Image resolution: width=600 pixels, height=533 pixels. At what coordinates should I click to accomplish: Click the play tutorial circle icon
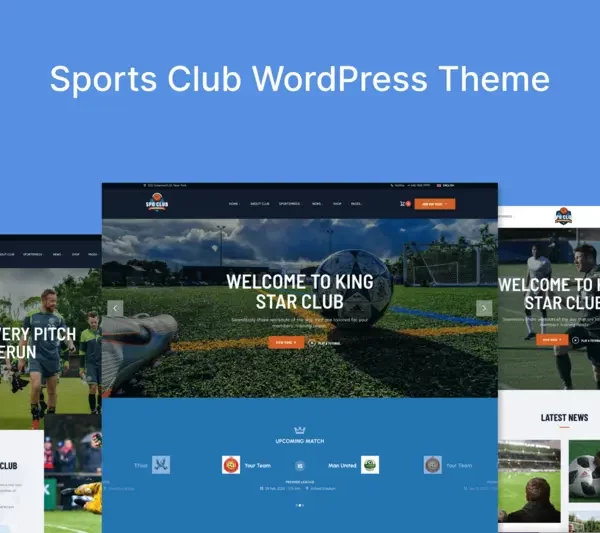312,343
